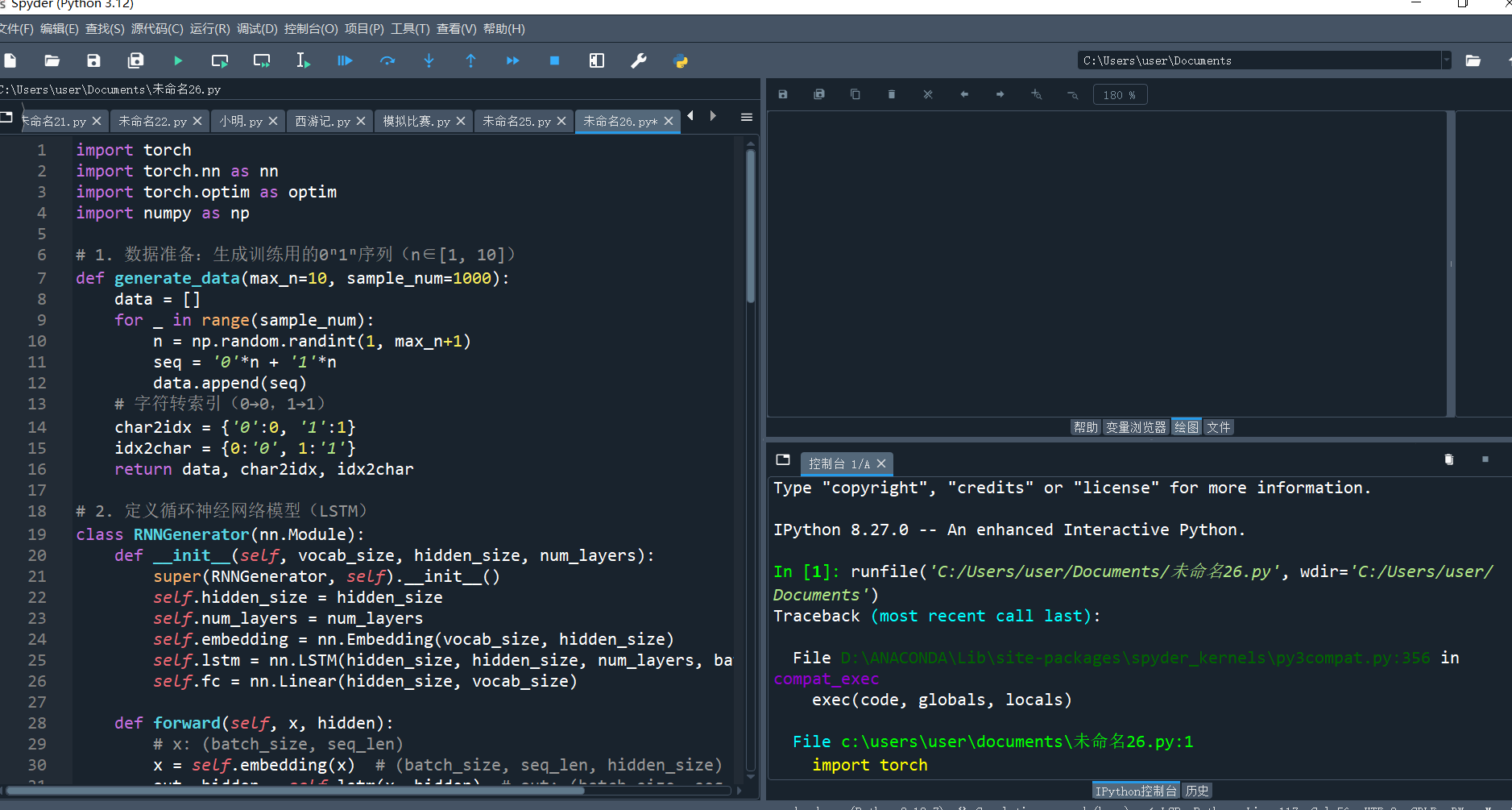Screen dimensions: 1512x810
Task: Open the 未命名26.py:1 traceback link
Action: 1017,741
